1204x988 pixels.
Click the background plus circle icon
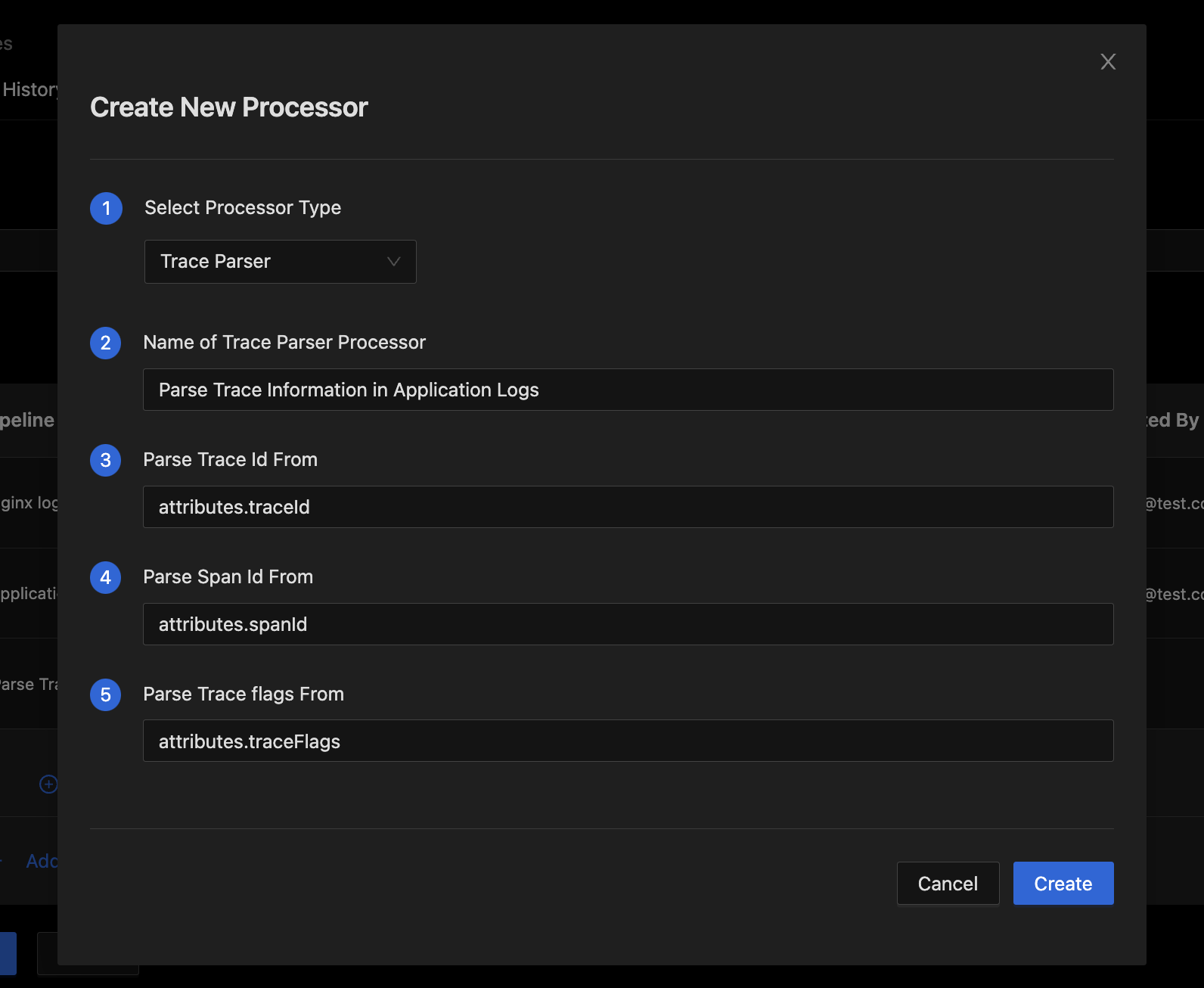[48, 784]
